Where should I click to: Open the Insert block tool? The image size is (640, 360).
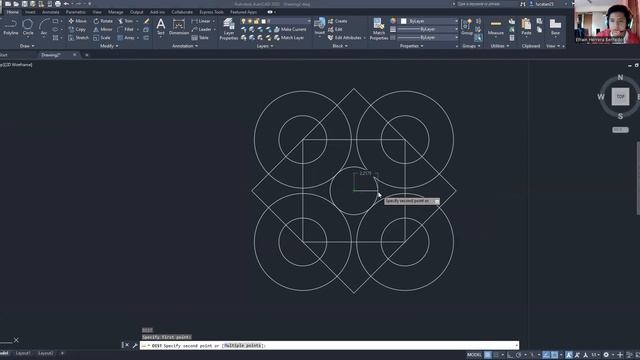coord(320,26)
